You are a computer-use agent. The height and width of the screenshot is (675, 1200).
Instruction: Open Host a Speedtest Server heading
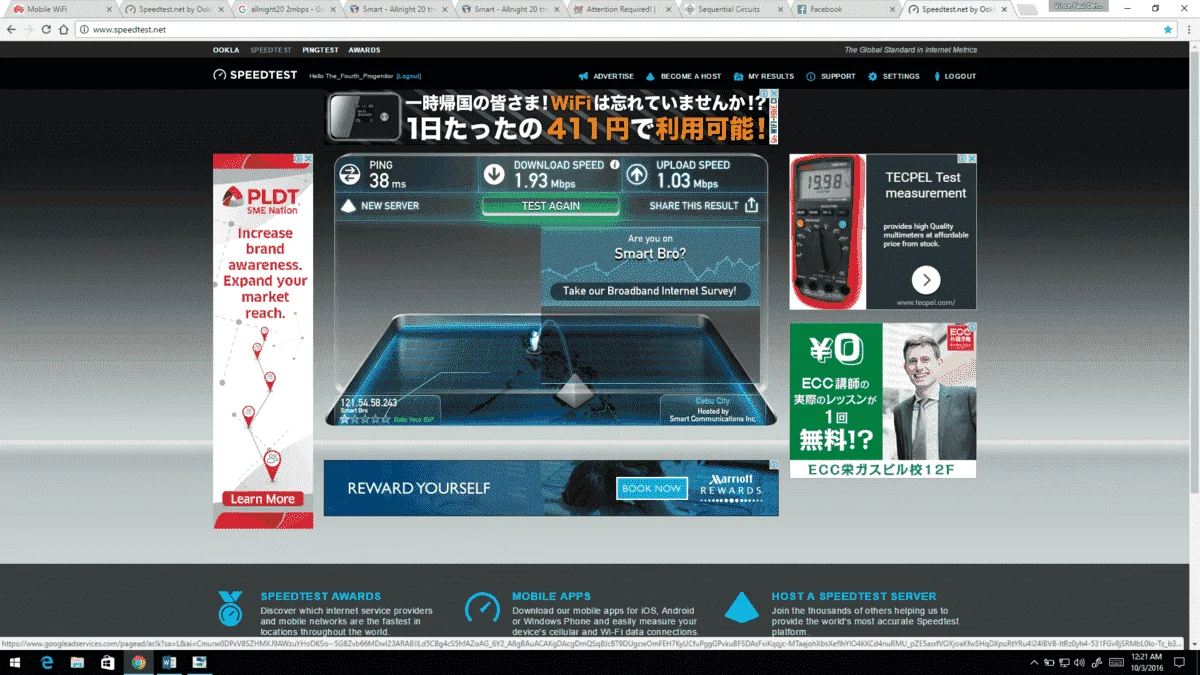click(854, 596)
